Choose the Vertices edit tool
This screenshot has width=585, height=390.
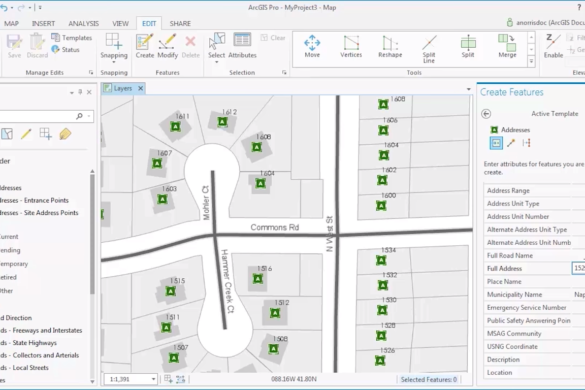tap(351, 47)
